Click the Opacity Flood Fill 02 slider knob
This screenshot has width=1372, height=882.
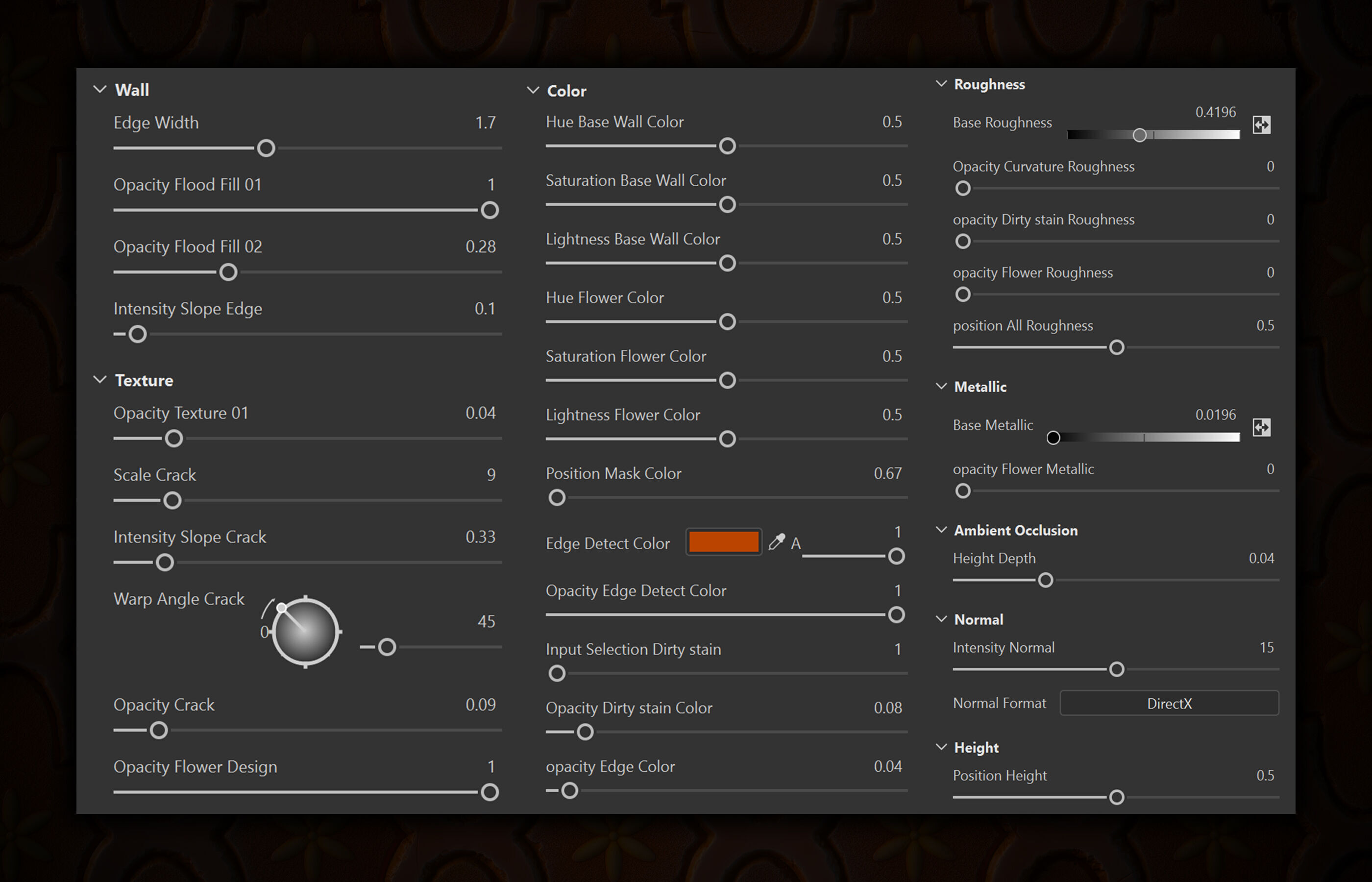(228, 272)
